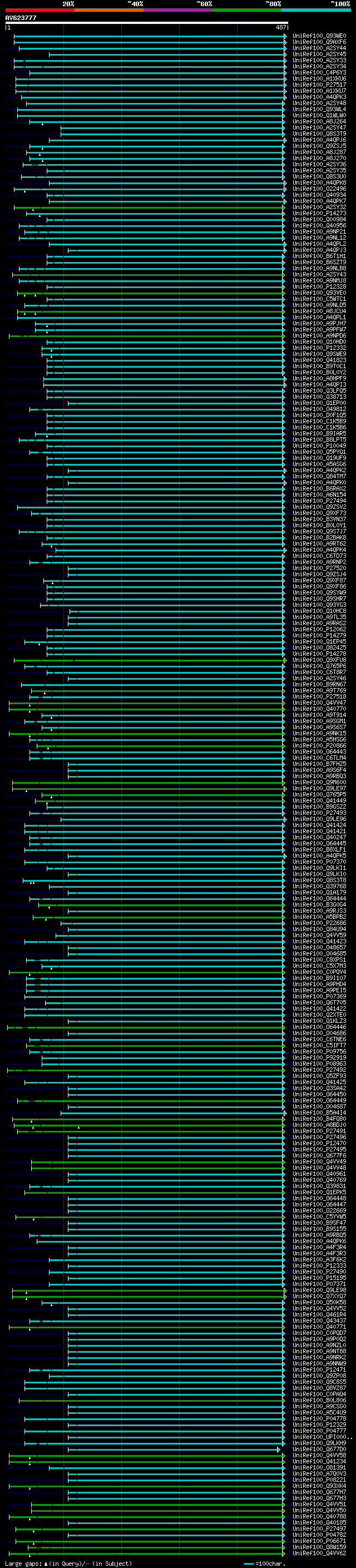This screenshot has height=1568, width=356.
Task: Click UniRef100_Q9LE97 label
Action: point(319,789)
